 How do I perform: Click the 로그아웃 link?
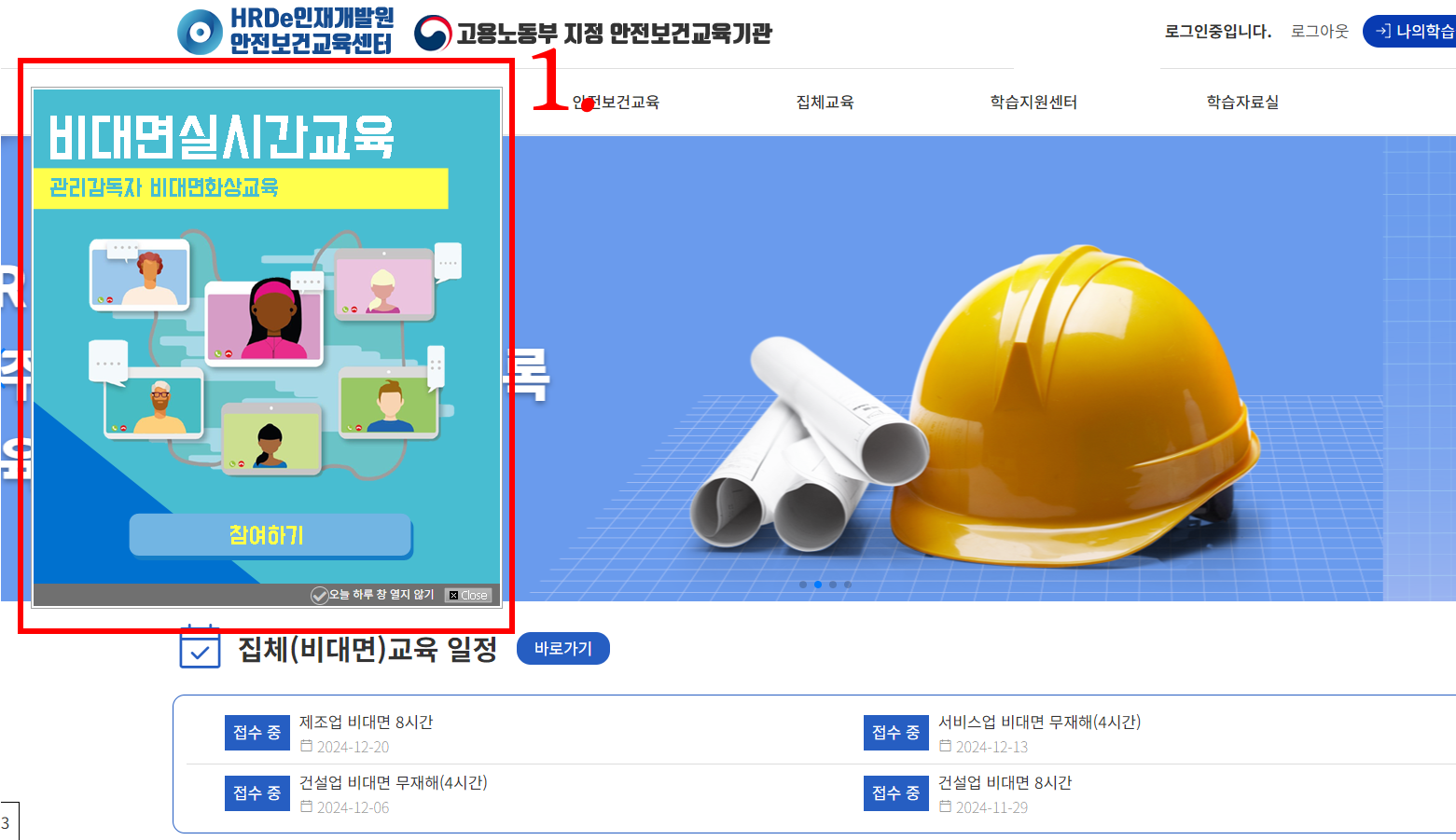pyautogui.click(x=1320, y=31)
